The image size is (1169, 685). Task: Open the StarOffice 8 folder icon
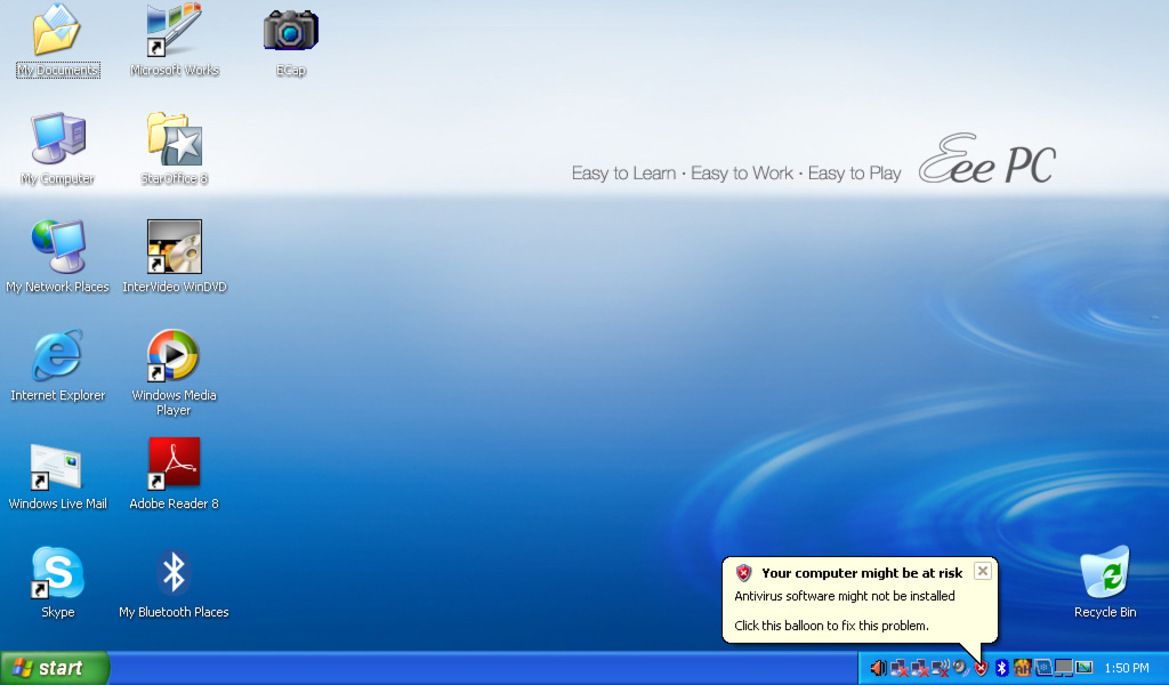click(x=174, y=149)
